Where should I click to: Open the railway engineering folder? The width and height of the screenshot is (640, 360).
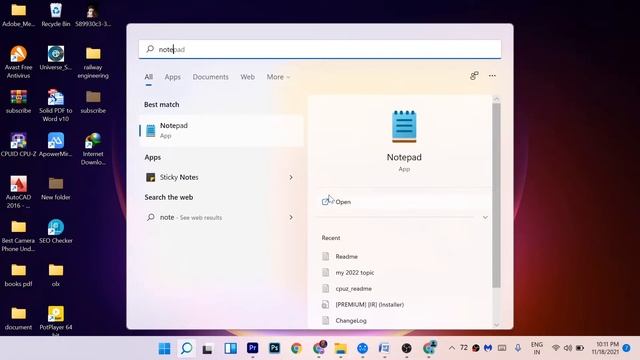pyautogui.click(x=93, y=62)
